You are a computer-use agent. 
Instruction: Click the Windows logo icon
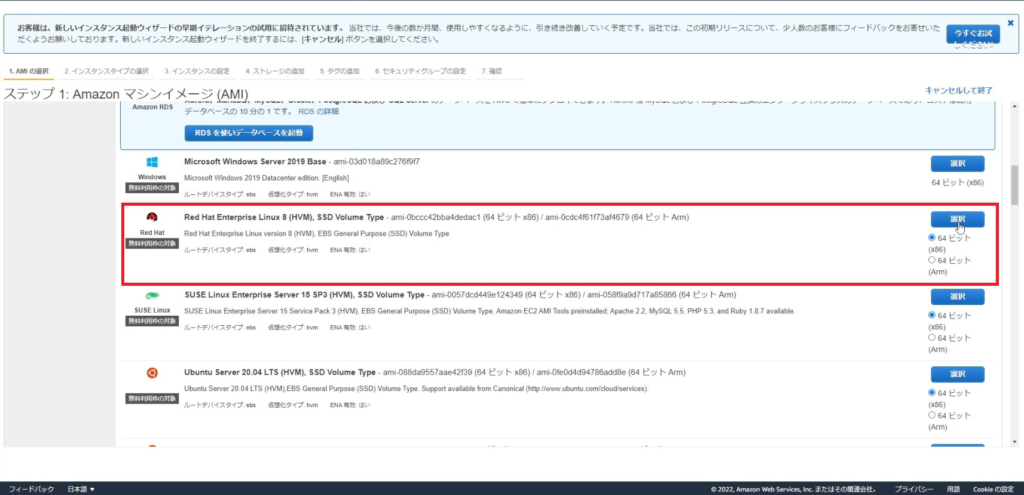tap(152, 162)
